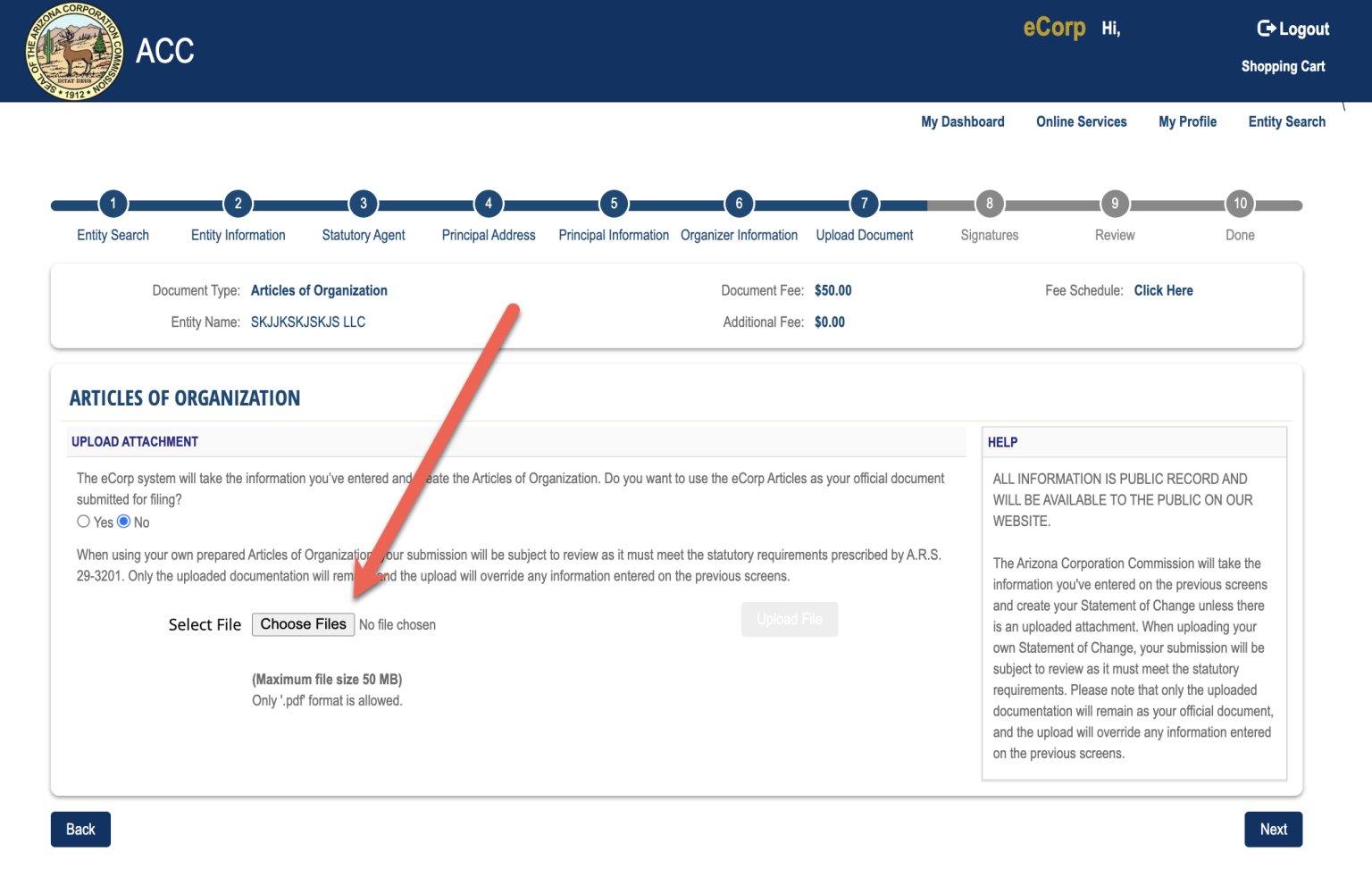
Task: Select the No radio button
Action: [123, 522]
